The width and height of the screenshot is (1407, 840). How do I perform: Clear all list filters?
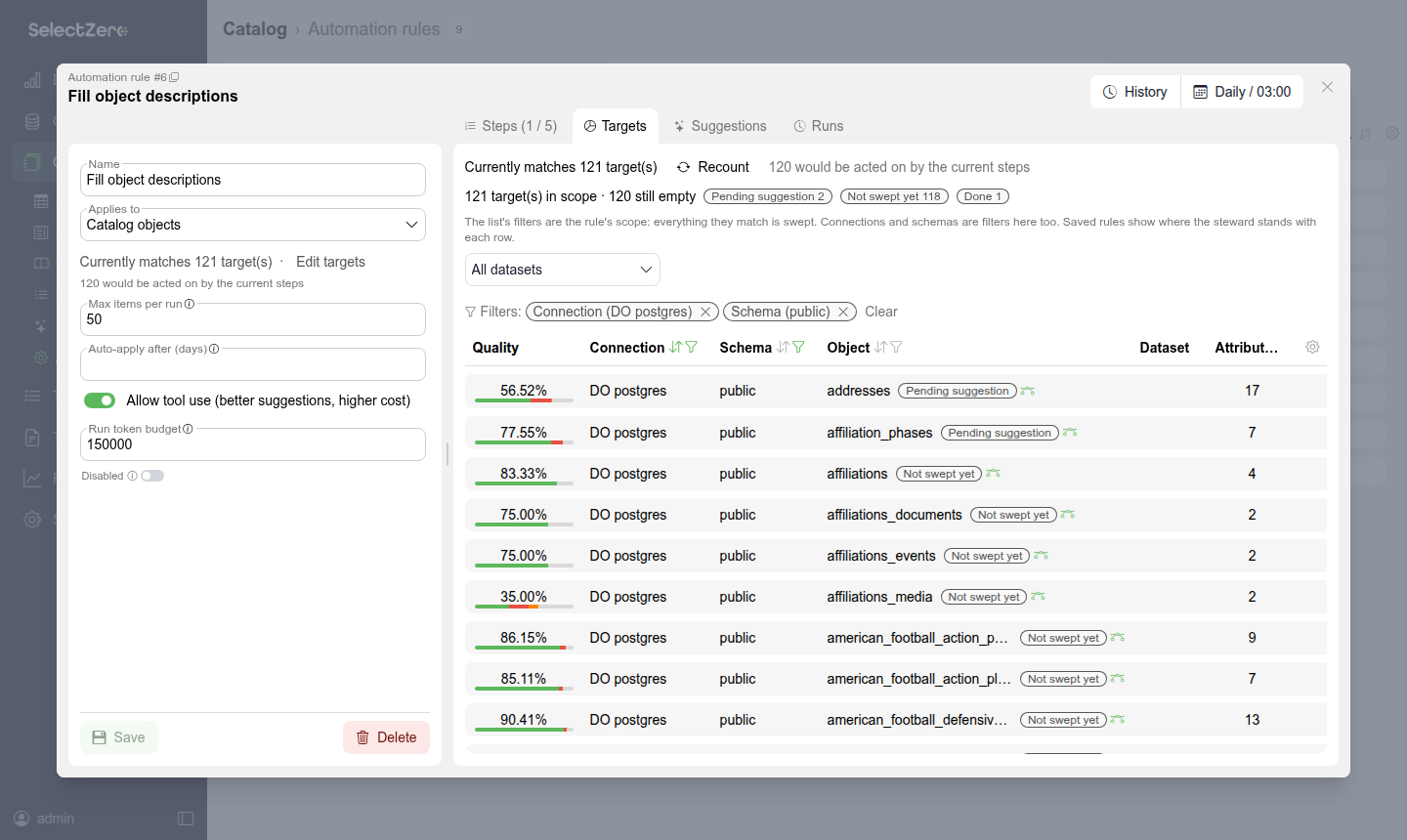pos(881,312)
